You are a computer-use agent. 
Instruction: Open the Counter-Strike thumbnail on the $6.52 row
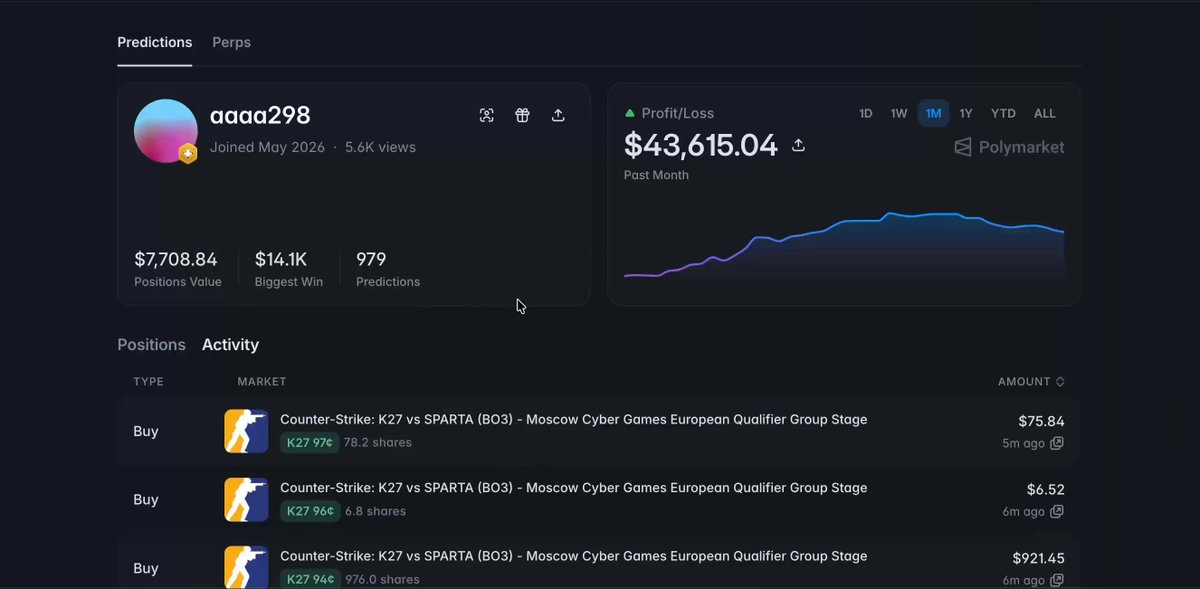pos(246,499)
